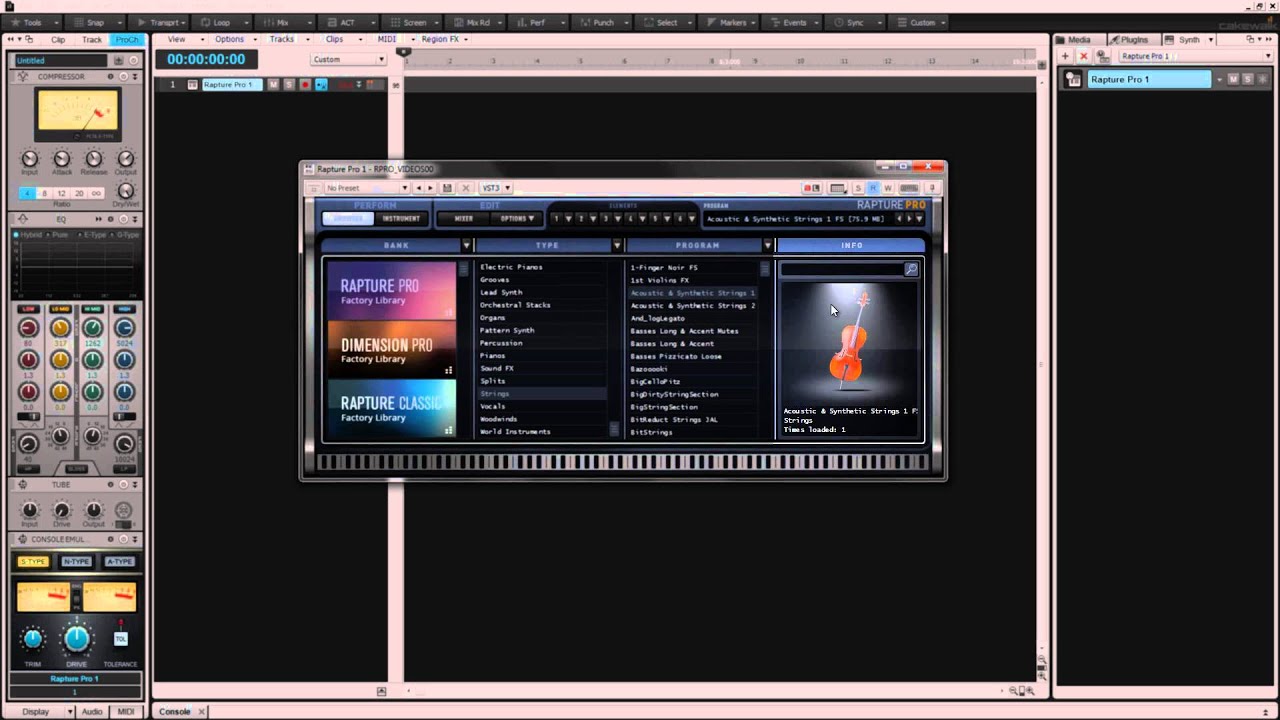Click the add module plus icon beside Untitled
Viewport: 1280px width, 720px height.
coord(118,60)
